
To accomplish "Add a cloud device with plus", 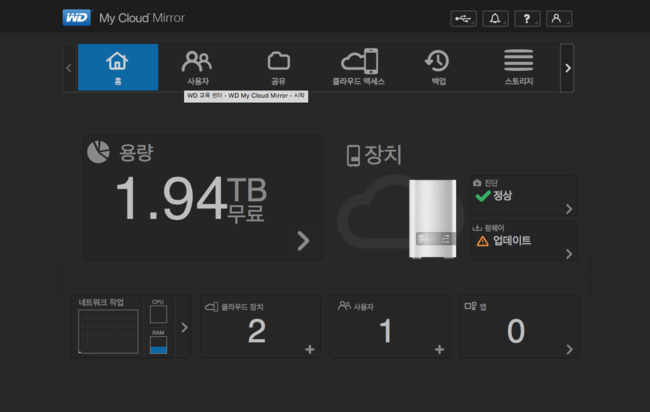I will [x=310, y=349].
